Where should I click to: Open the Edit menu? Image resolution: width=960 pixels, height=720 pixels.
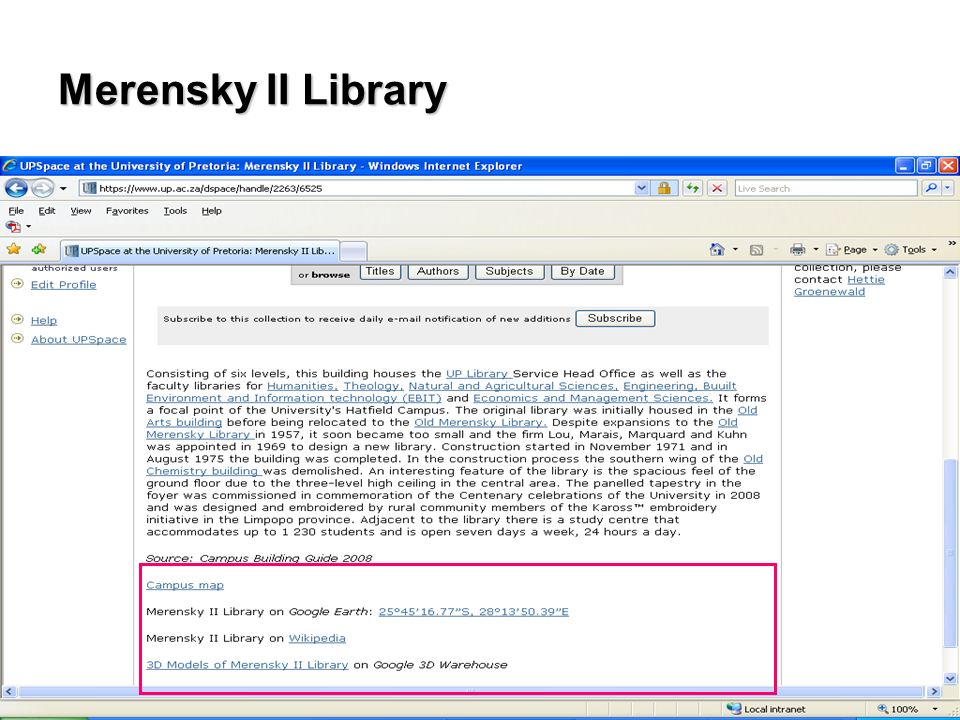[x=47, y=211]
